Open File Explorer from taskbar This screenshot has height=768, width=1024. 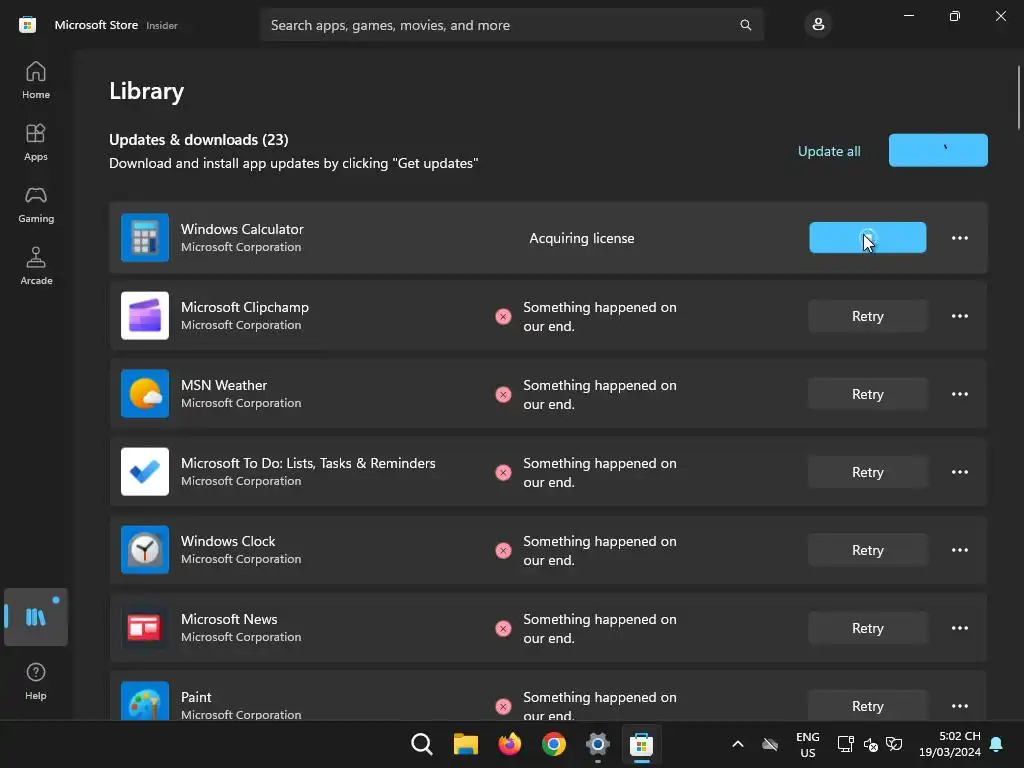(466, 744)
